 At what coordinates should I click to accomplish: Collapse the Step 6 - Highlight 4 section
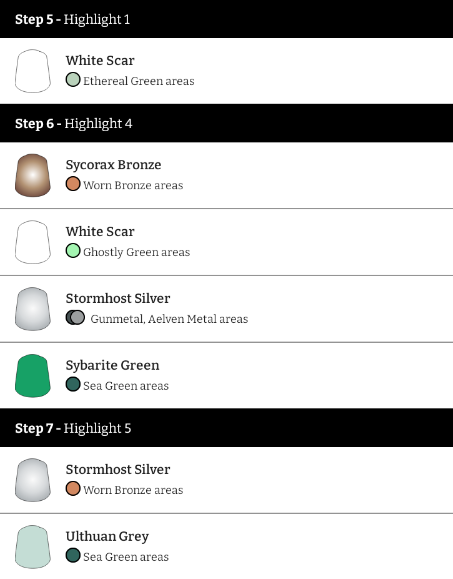click(226, 123)
